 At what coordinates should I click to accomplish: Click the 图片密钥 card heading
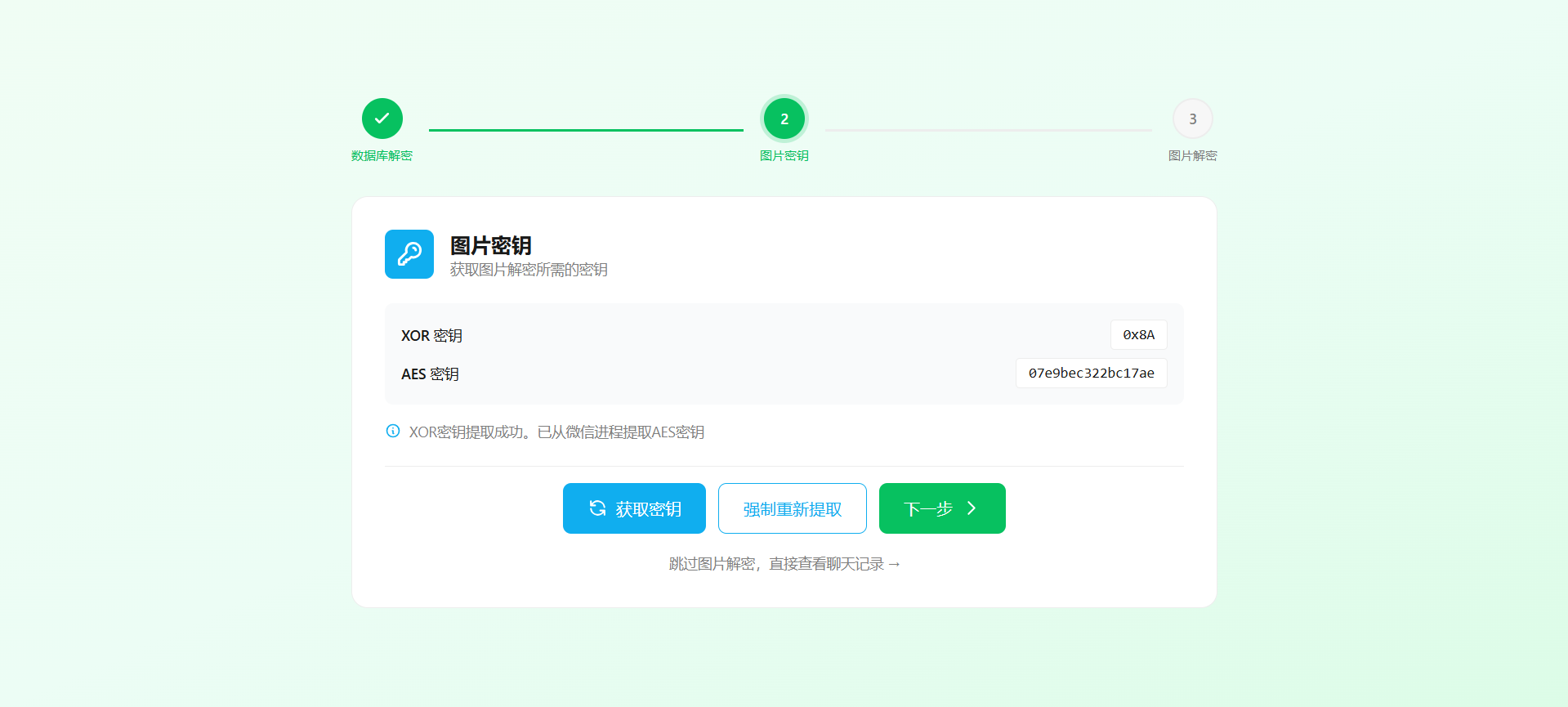(x=490, y=245)
